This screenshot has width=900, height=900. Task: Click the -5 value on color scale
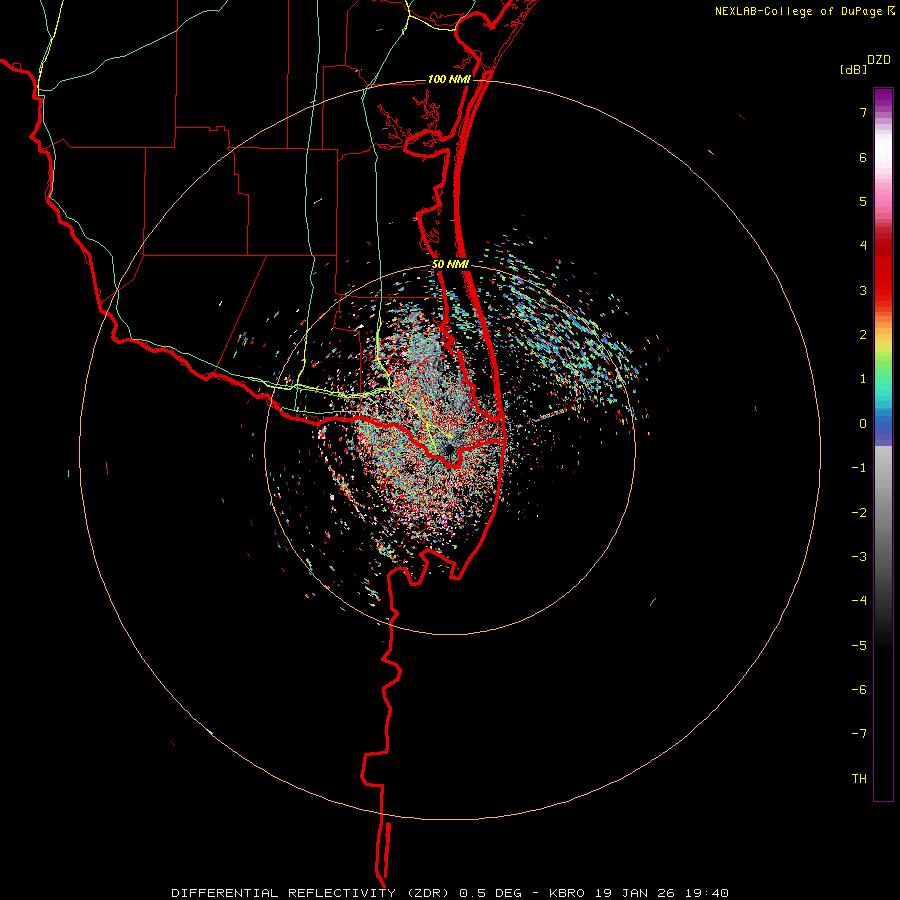[x=859, y=646]
